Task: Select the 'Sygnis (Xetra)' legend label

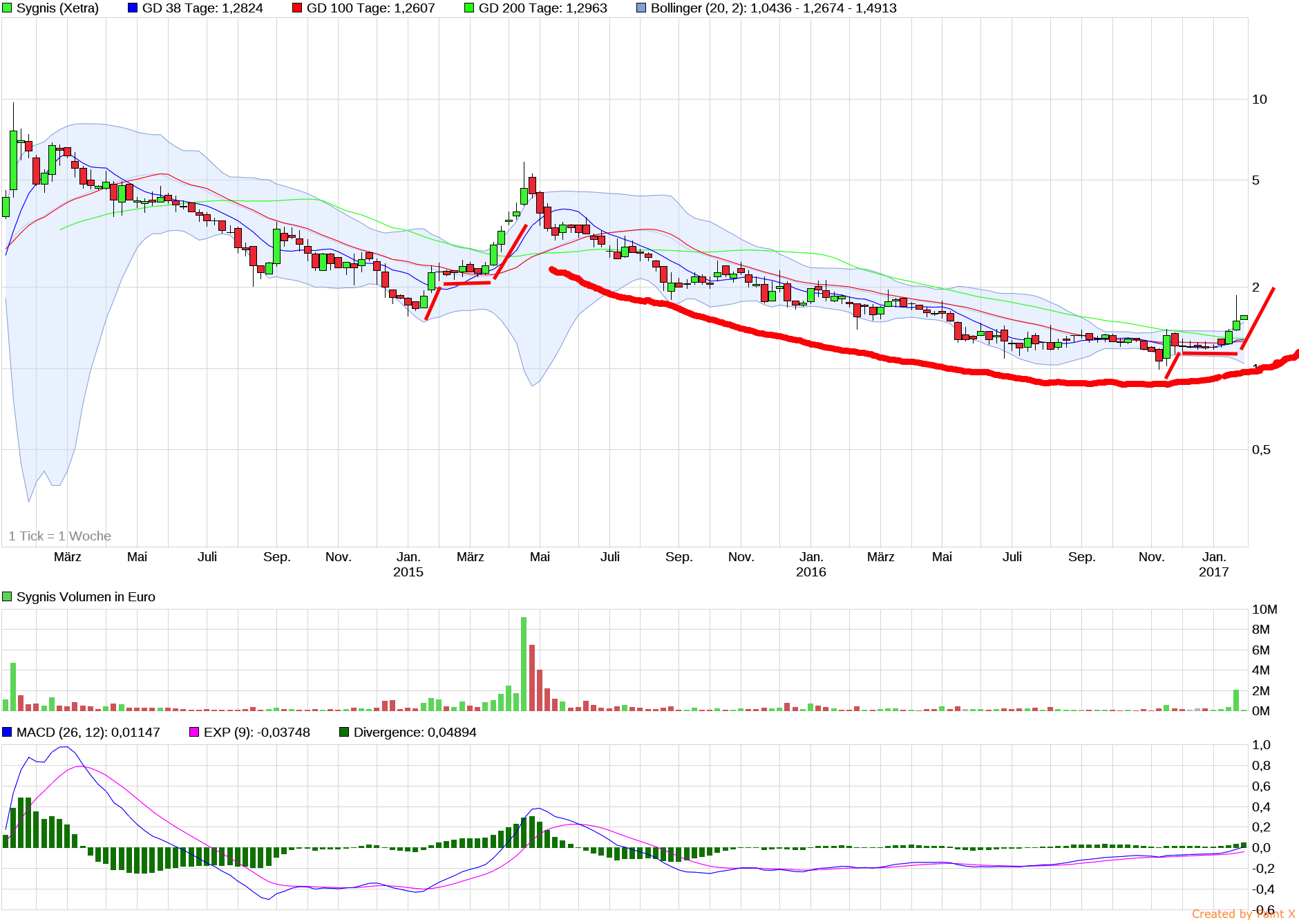Action: [57, 8]
